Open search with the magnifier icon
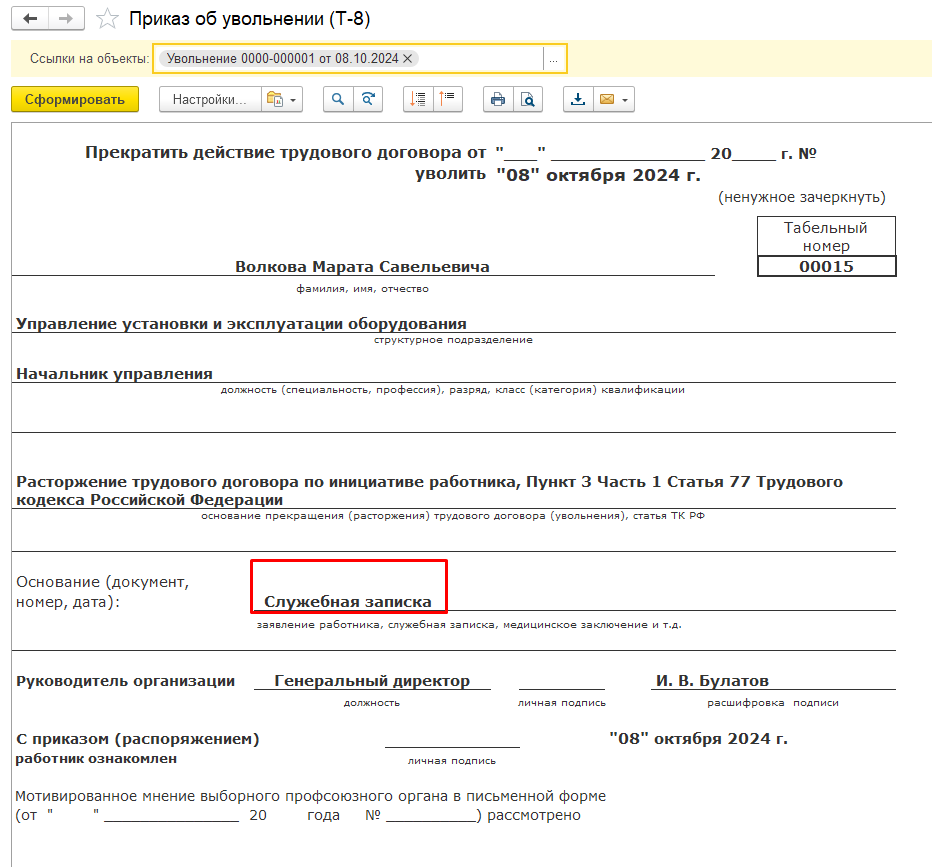Screen dimensions: 932x867 point(338,99)
